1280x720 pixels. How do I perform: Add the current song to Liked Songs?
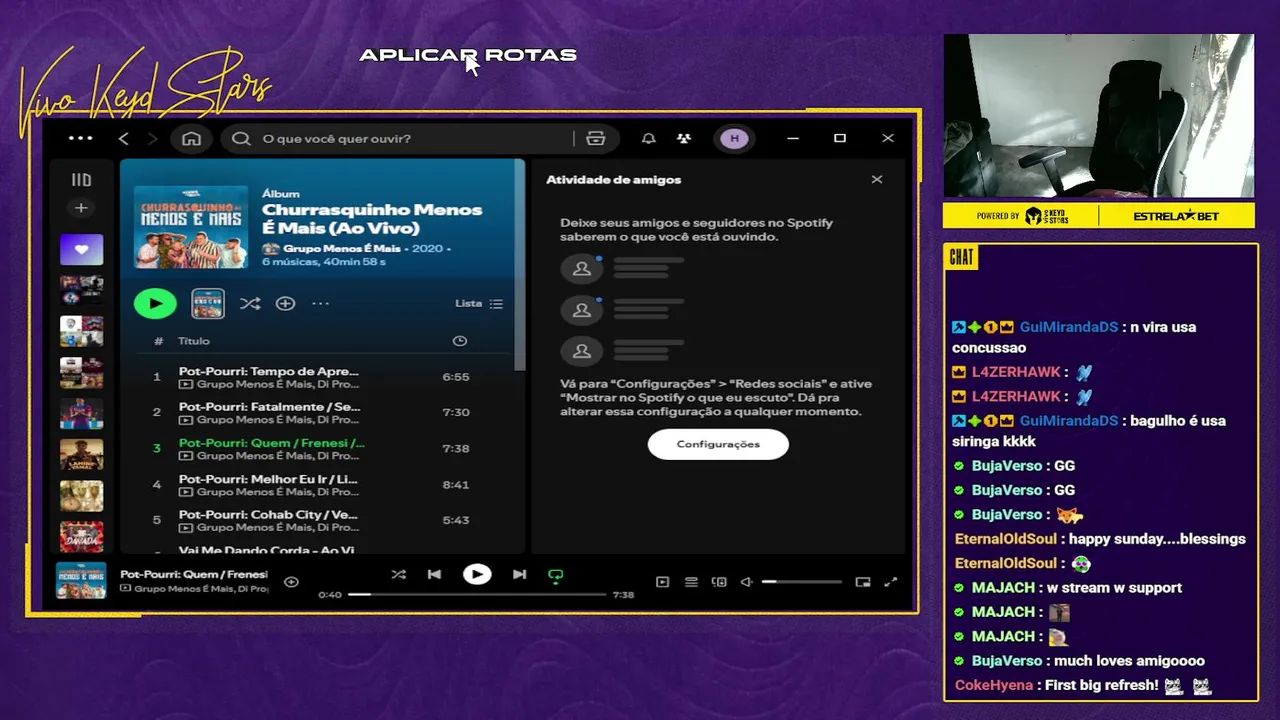click(291, 581)
